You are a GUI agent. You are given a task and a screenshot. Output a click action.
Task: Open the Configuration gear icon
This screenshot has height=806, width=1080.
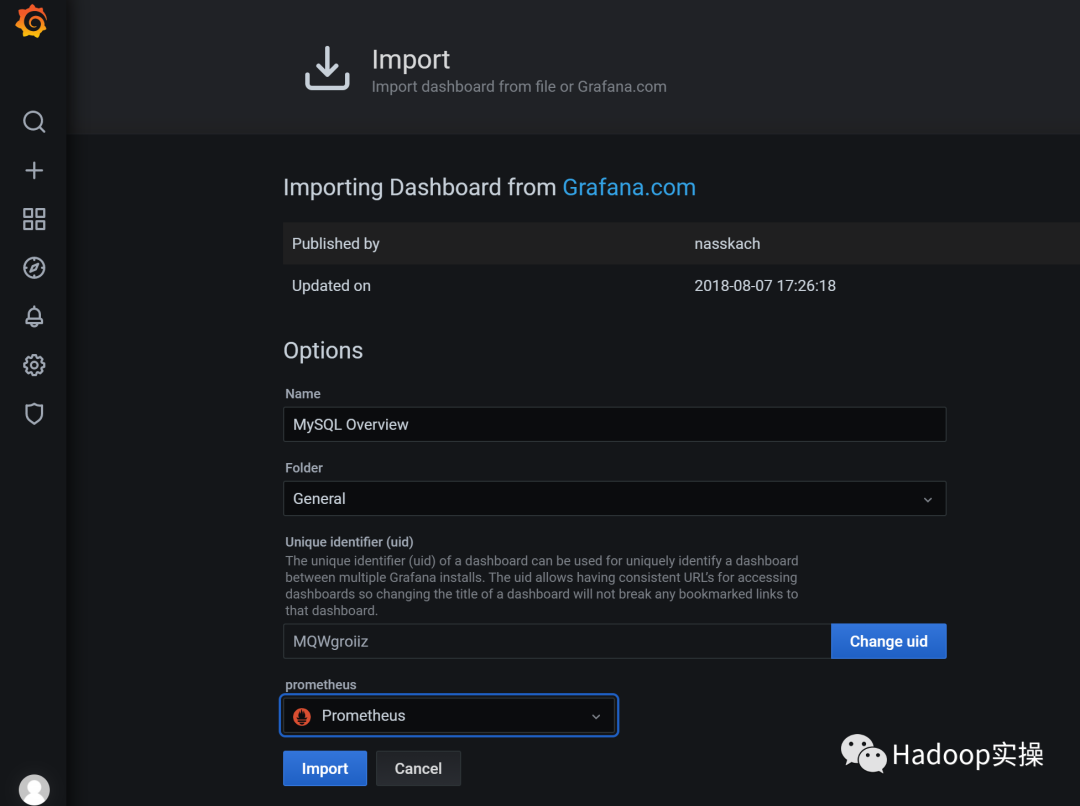pyautogui.click(x=34, y=365)
